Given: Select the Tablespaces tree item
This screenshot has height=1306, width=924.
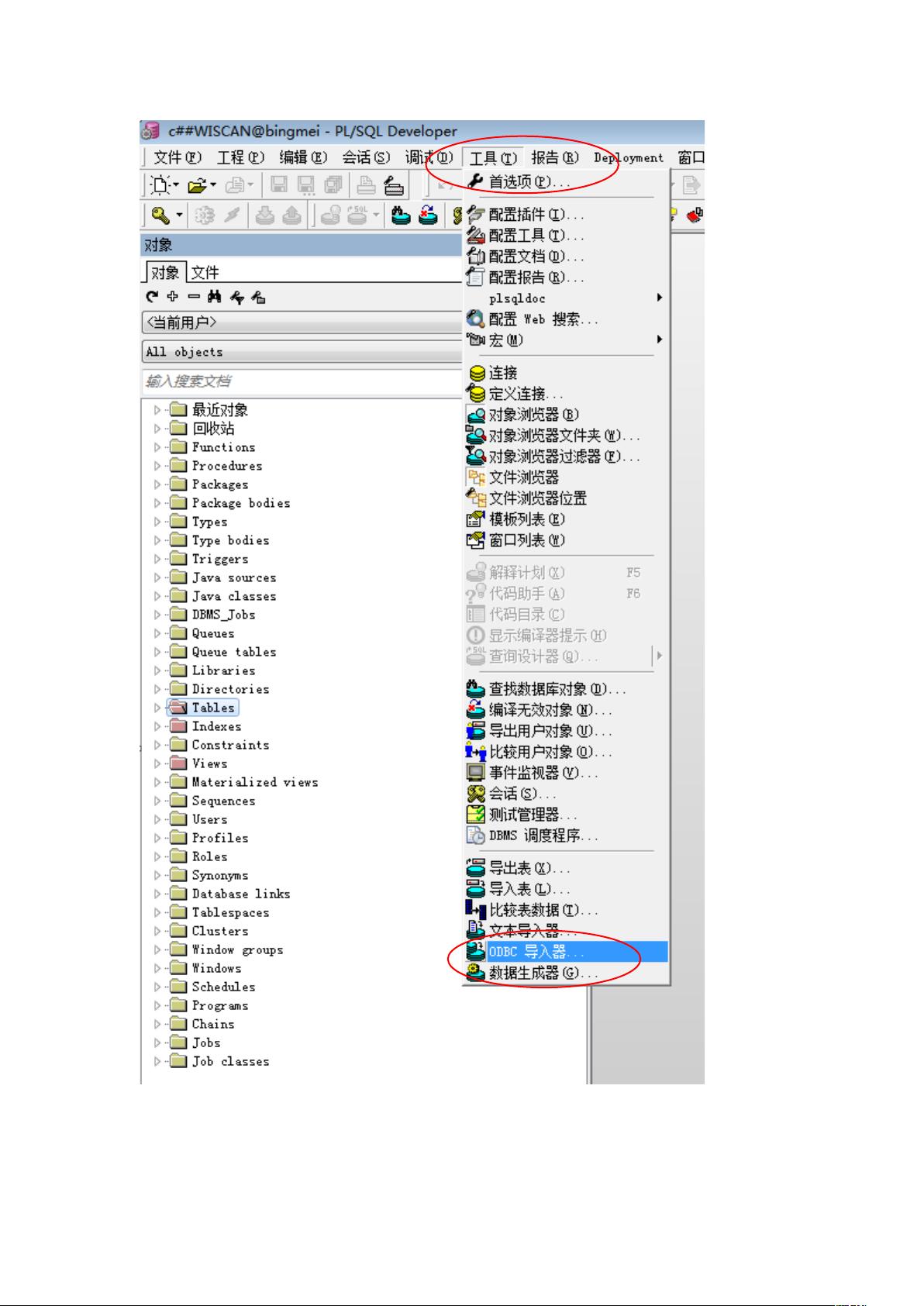Looking at the screenshot, I should [x=230, y=912].
